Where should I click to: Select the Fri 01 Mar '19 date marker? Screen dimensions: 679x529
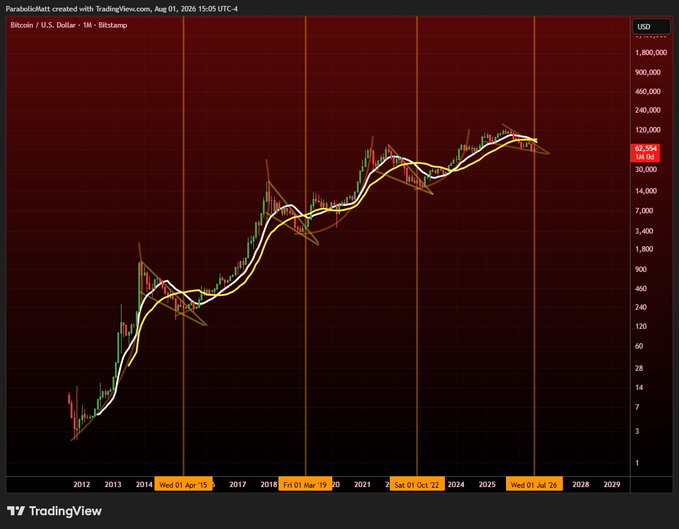click(305, 485)
